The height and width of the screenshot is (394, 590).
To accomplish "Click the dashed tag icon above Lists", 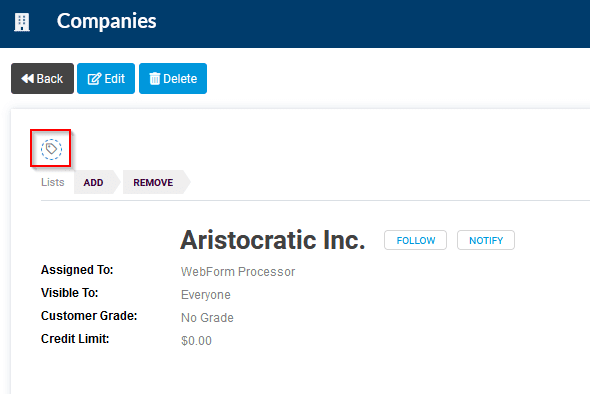I will [51, 149].
